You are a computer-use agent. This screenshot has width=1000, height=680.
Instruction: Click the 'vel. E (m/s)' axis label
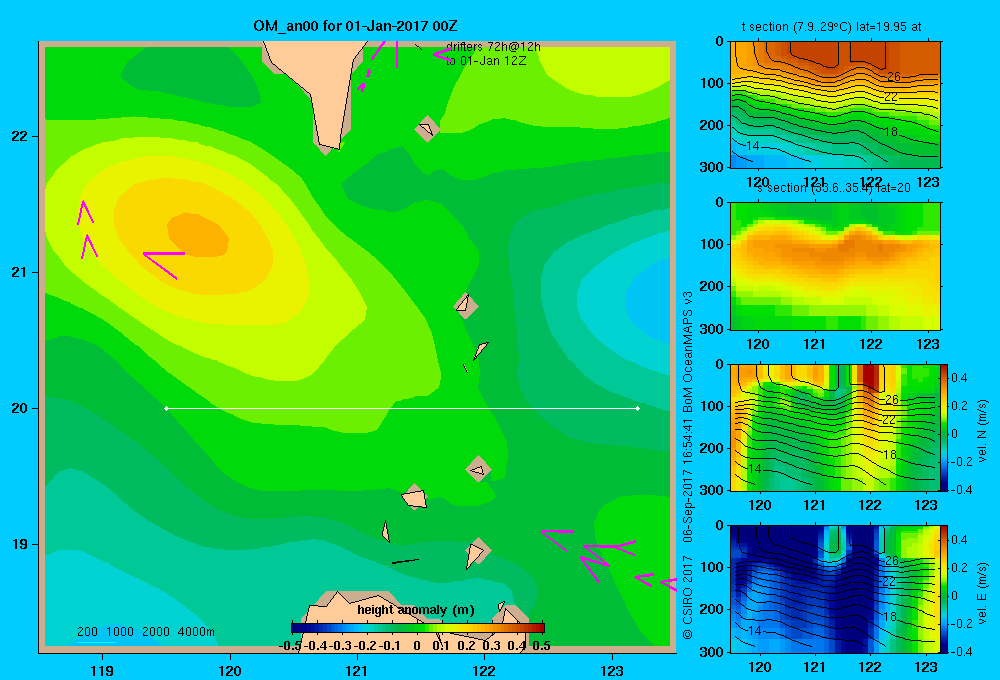(x=982, y=593)
